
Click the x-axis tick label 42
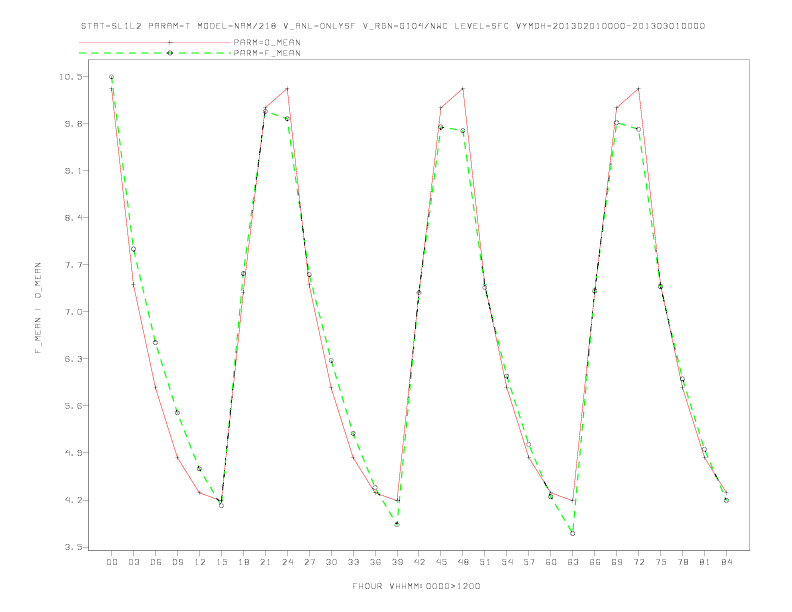pyautogui.click(x=419, y=562)
